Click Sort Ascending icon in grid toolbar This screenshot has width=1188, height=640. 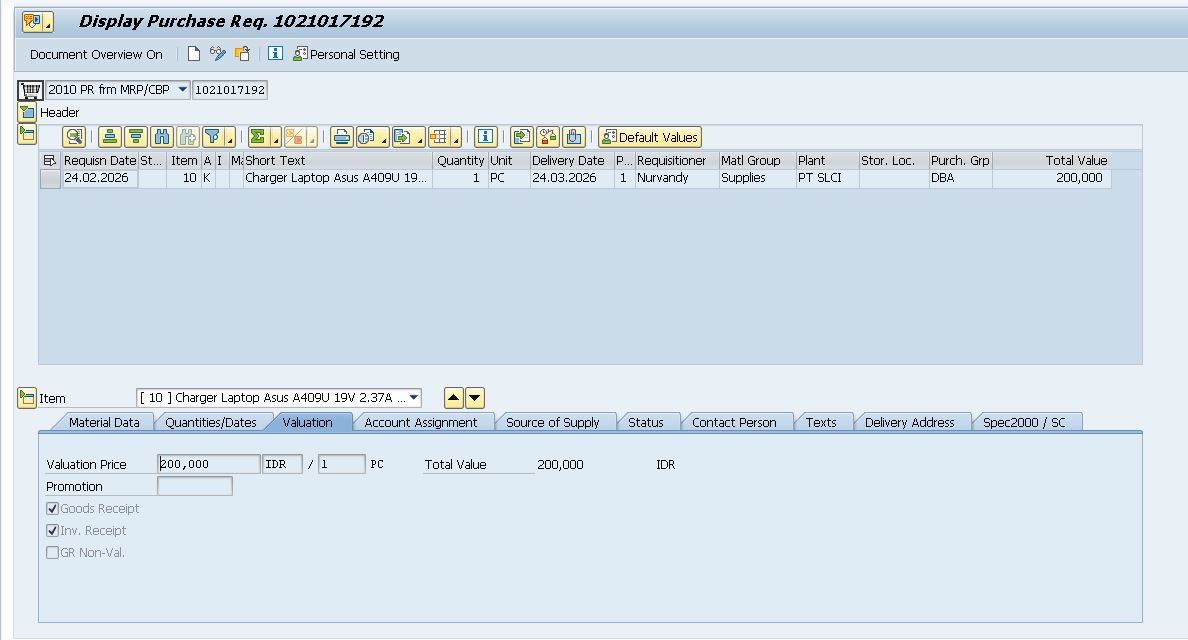pyautogui.click(x=110, y=137)
